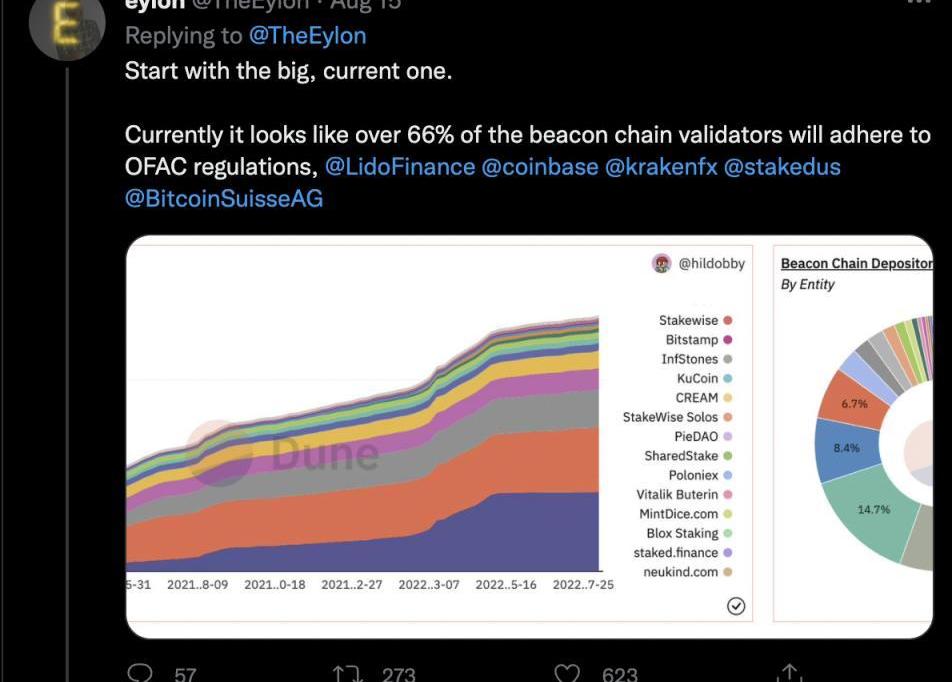Like the tweet with heart icon
This screenshot has height=682, width=952.
coord(567,674)
